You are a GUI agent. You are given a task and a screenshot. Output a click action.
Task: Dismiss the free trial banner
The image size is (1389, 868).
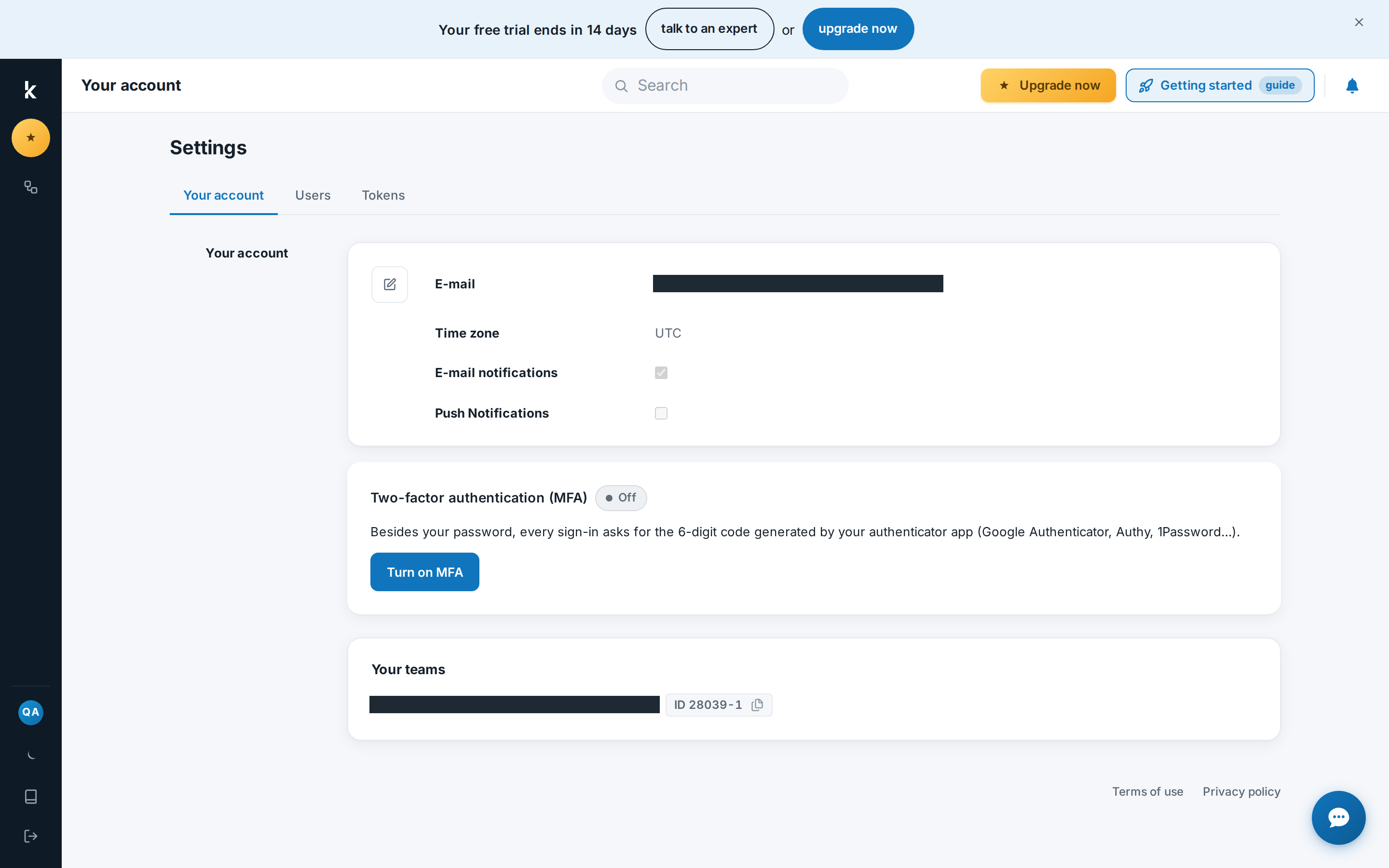pos(1359,22)
